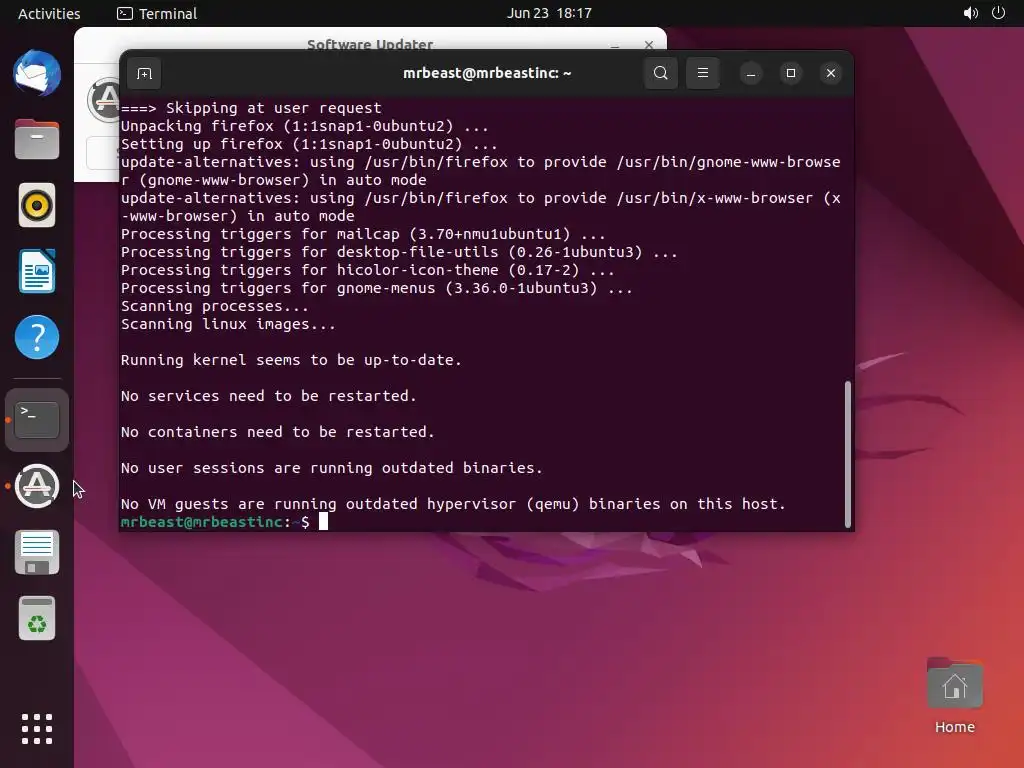Viewport: 1024px width, 768px height.
Task: Click the terminal prompt input cursor
Action: [x=323, y=521]
